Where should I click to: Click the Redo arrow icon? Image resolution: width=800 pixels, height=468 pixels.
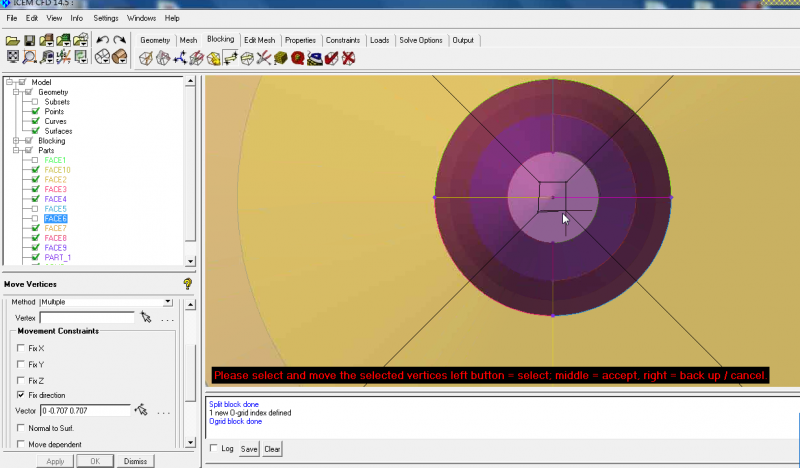point(119,40)
